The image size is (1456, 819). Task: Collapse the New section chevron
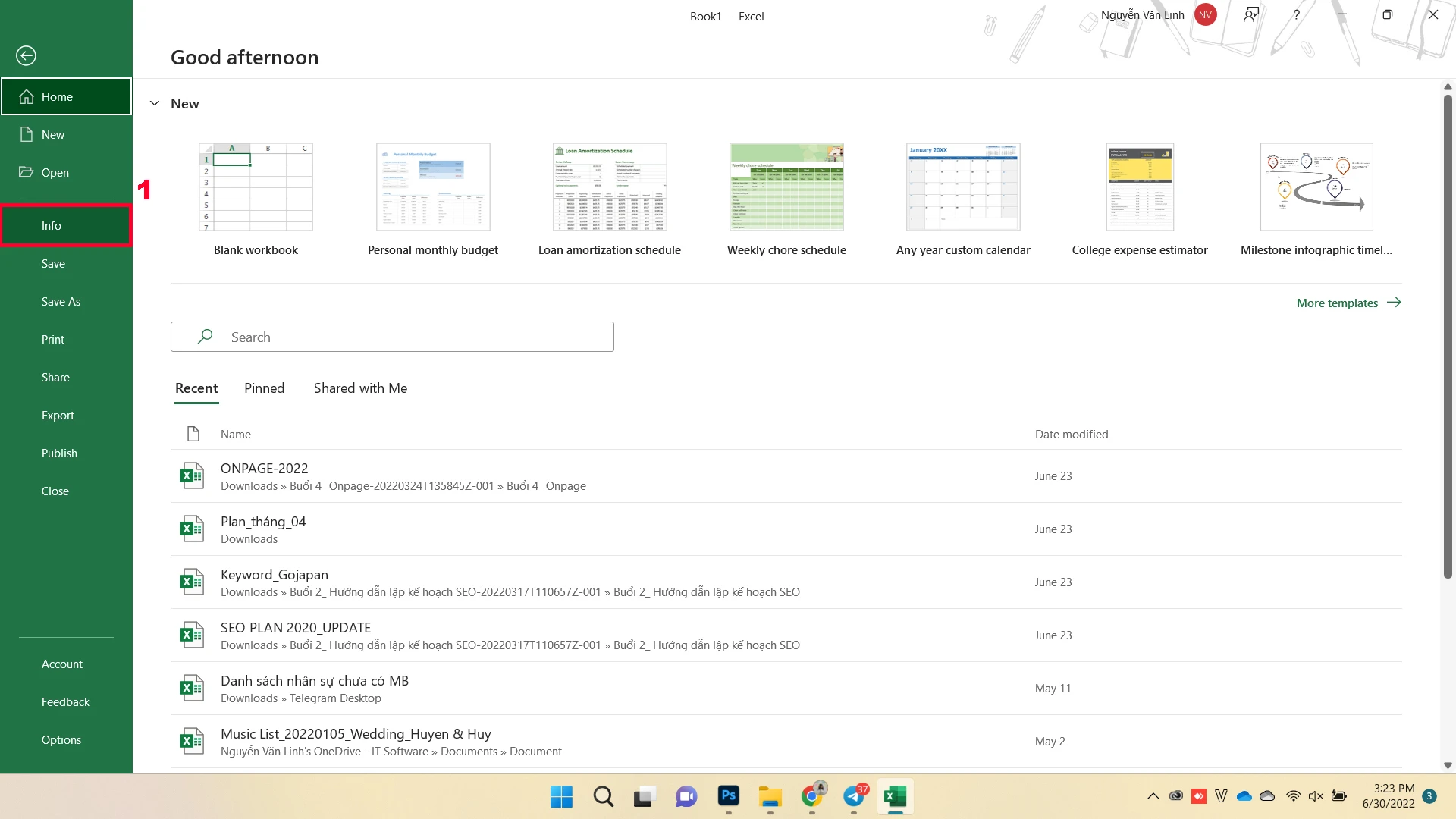pyautogui.click(x=155, y=103)
